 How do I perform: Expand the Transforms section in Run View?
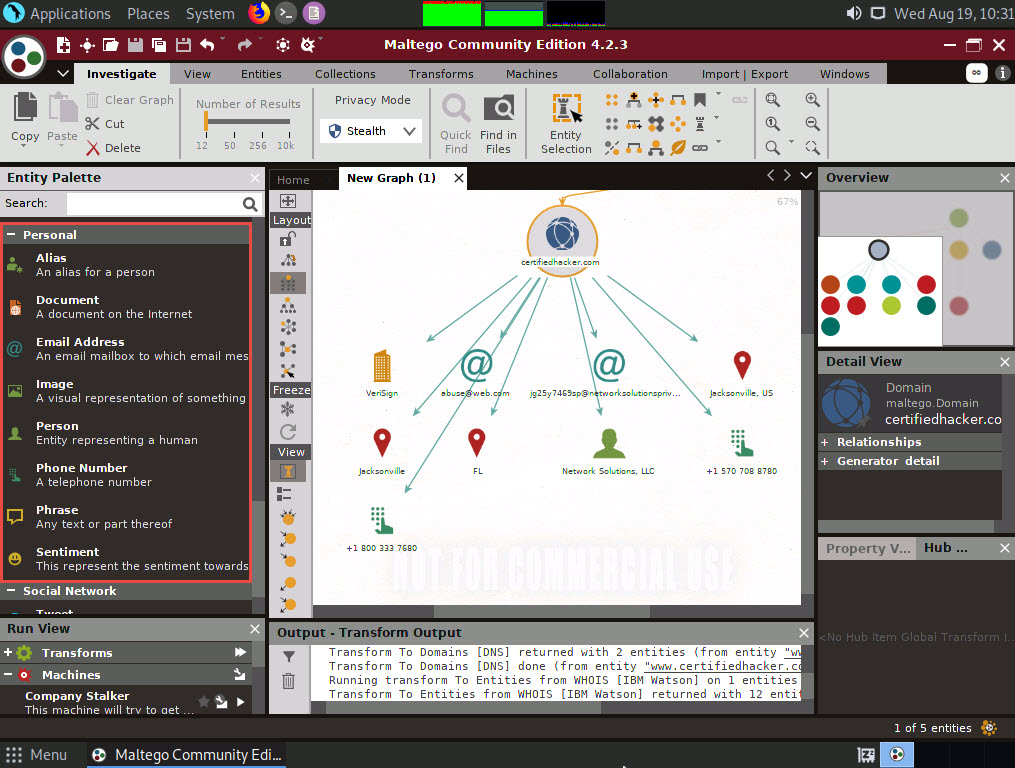(8, 652)
